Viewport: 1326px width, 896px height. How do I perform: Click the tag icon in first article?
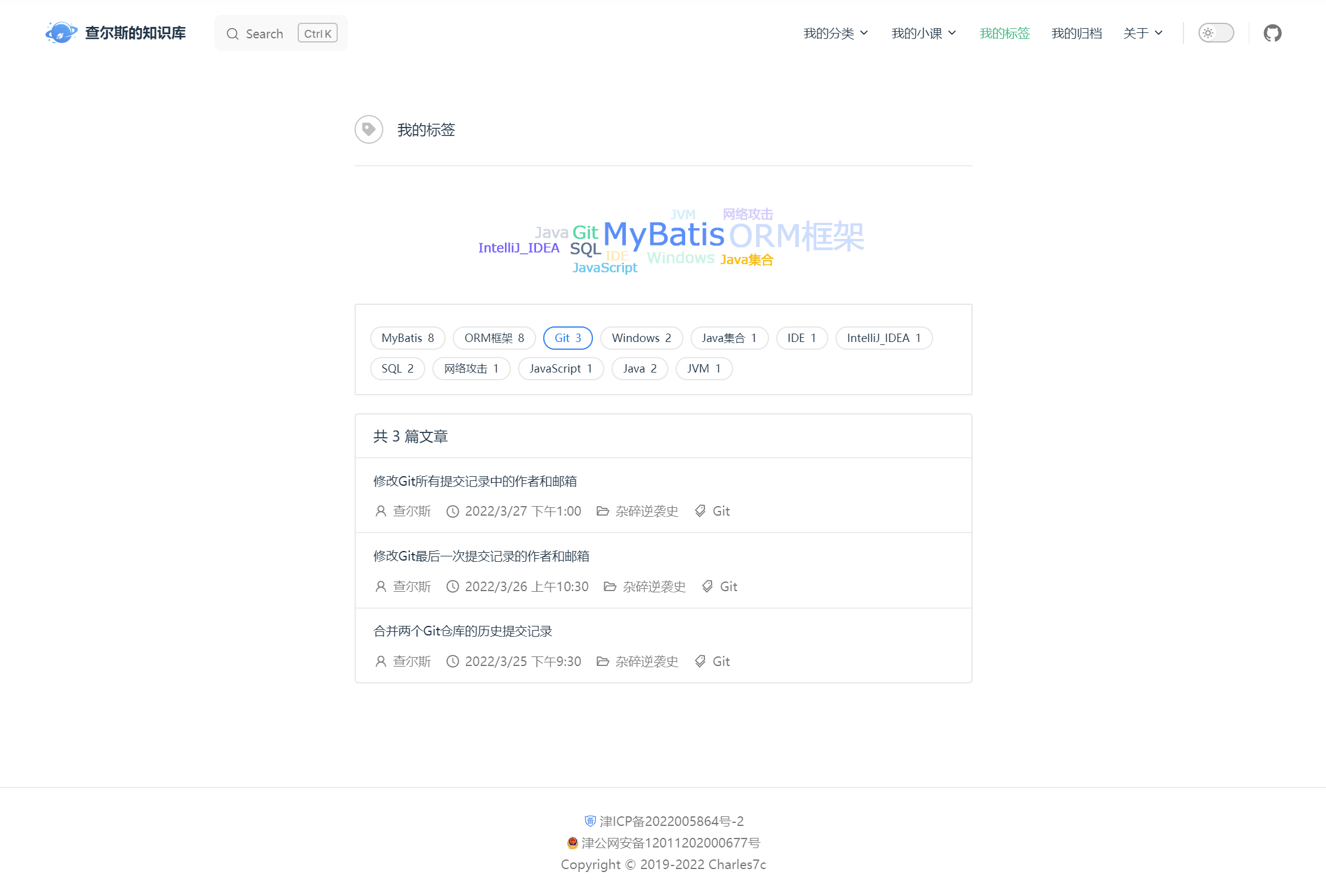tap(700, 511)
